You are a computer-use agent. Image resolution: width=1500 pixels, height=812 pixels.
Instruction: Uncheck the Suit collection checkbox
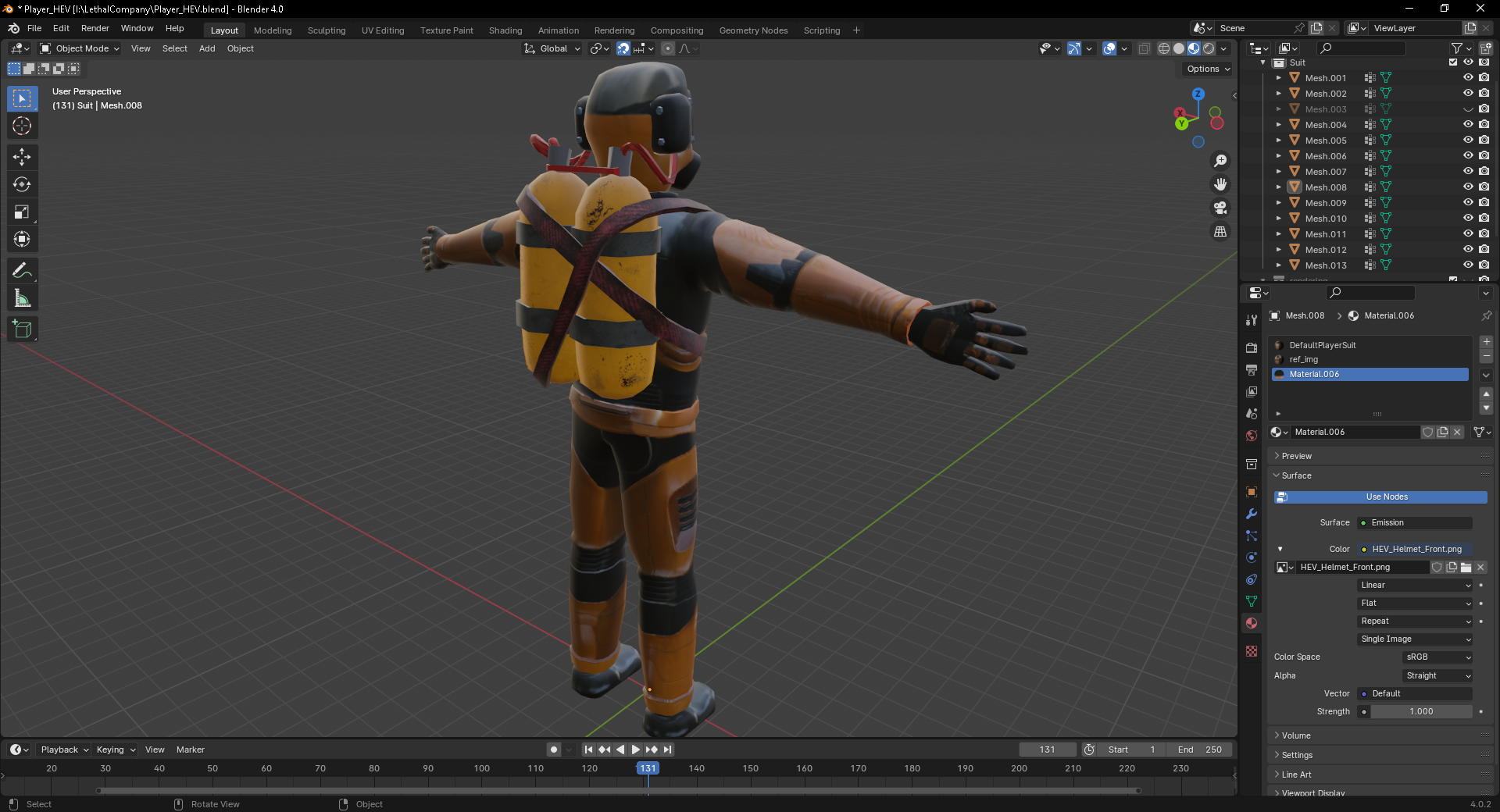point(1453,62)
